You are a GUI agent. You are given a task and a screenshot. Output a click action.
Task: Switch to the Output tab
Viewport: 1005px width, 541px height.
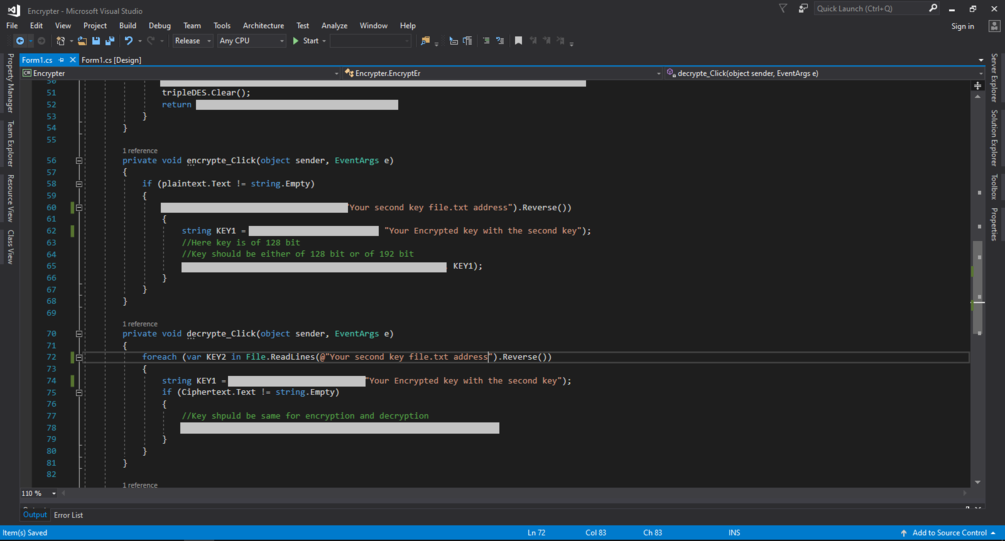tap(35, 515)
